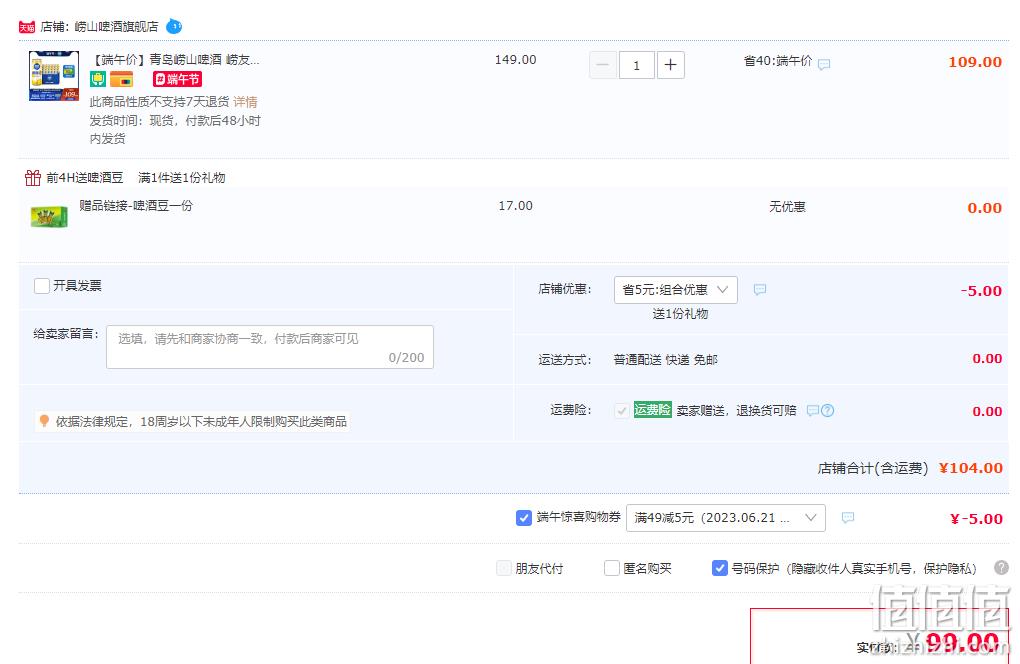The width and height of the screenshot is (1020, 664).
Task: Check the 开具发票 invoice checkbox
Action: [42, 286]
